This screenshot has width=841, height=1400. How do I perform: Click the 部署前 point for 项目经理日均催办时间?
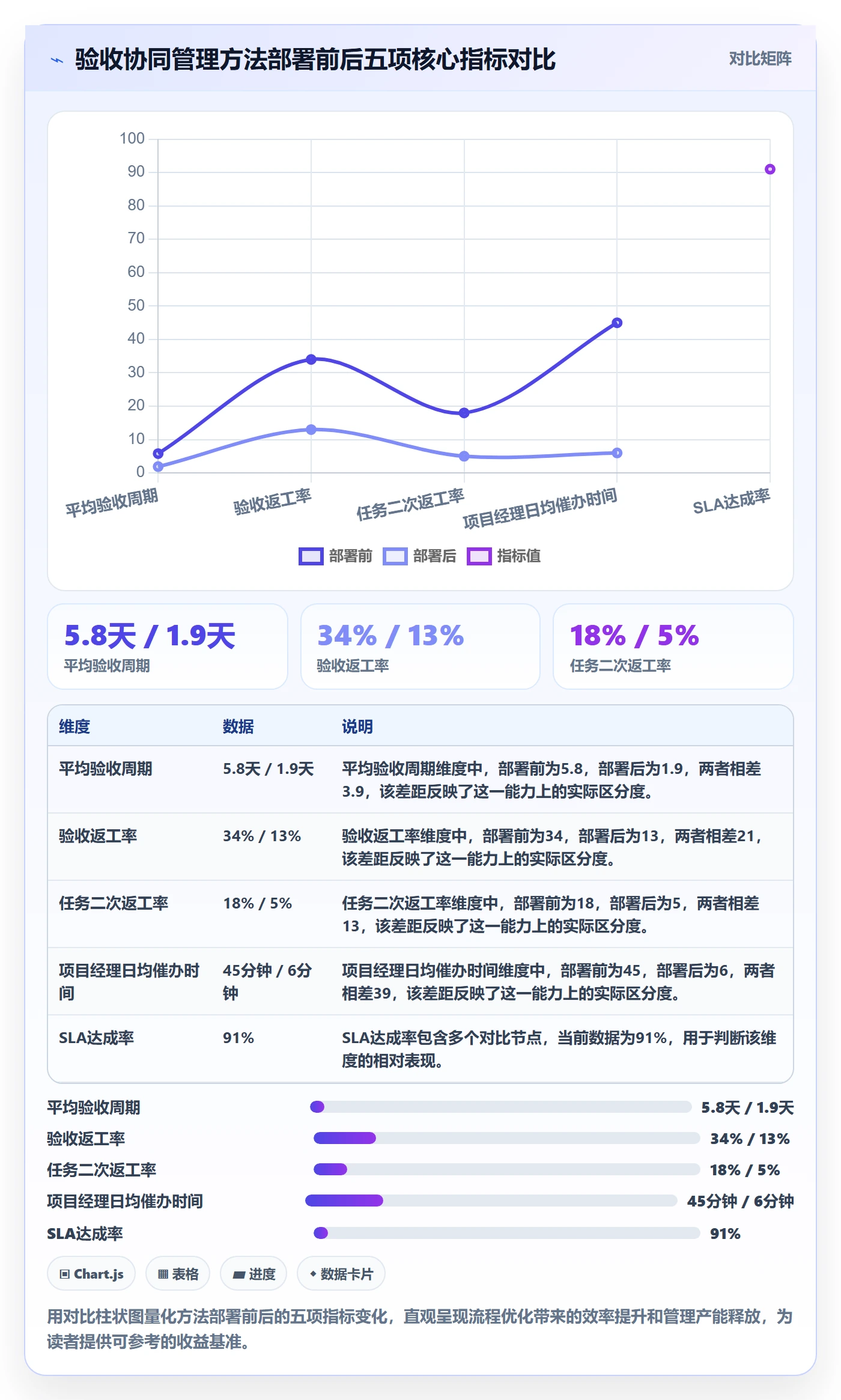point(617,323)
